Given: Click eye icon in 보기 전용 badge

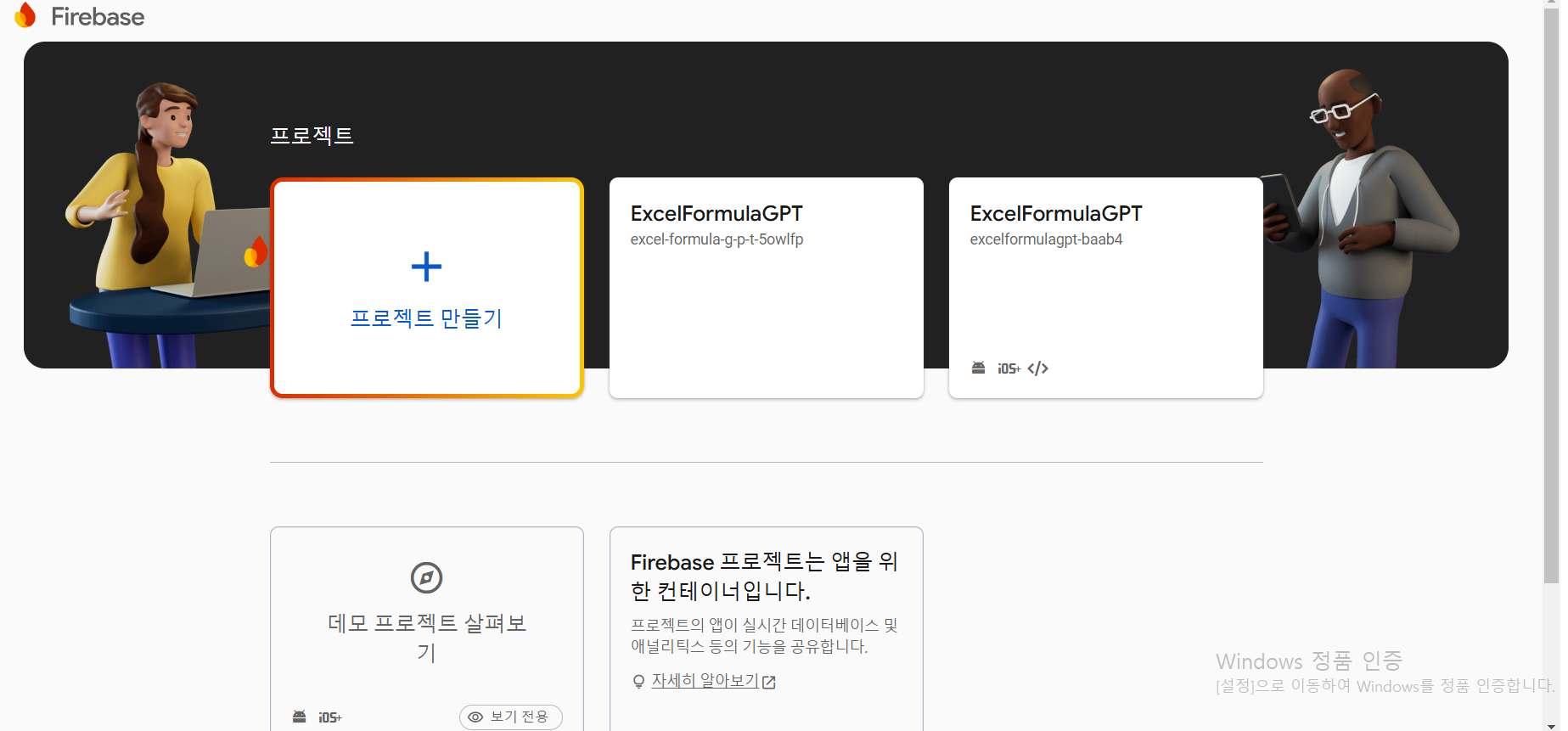Looking at the screenshot, I should (x=475, y=717).
